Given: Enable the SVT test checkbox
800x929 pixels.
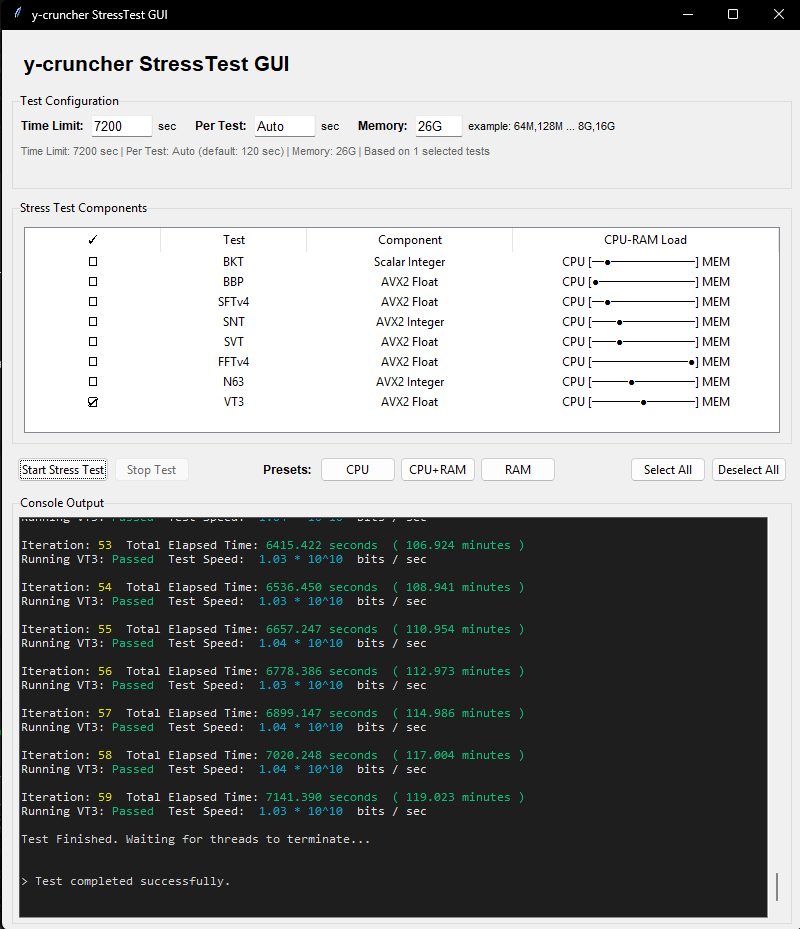Looking at the screenshot, I should (93, 342).
